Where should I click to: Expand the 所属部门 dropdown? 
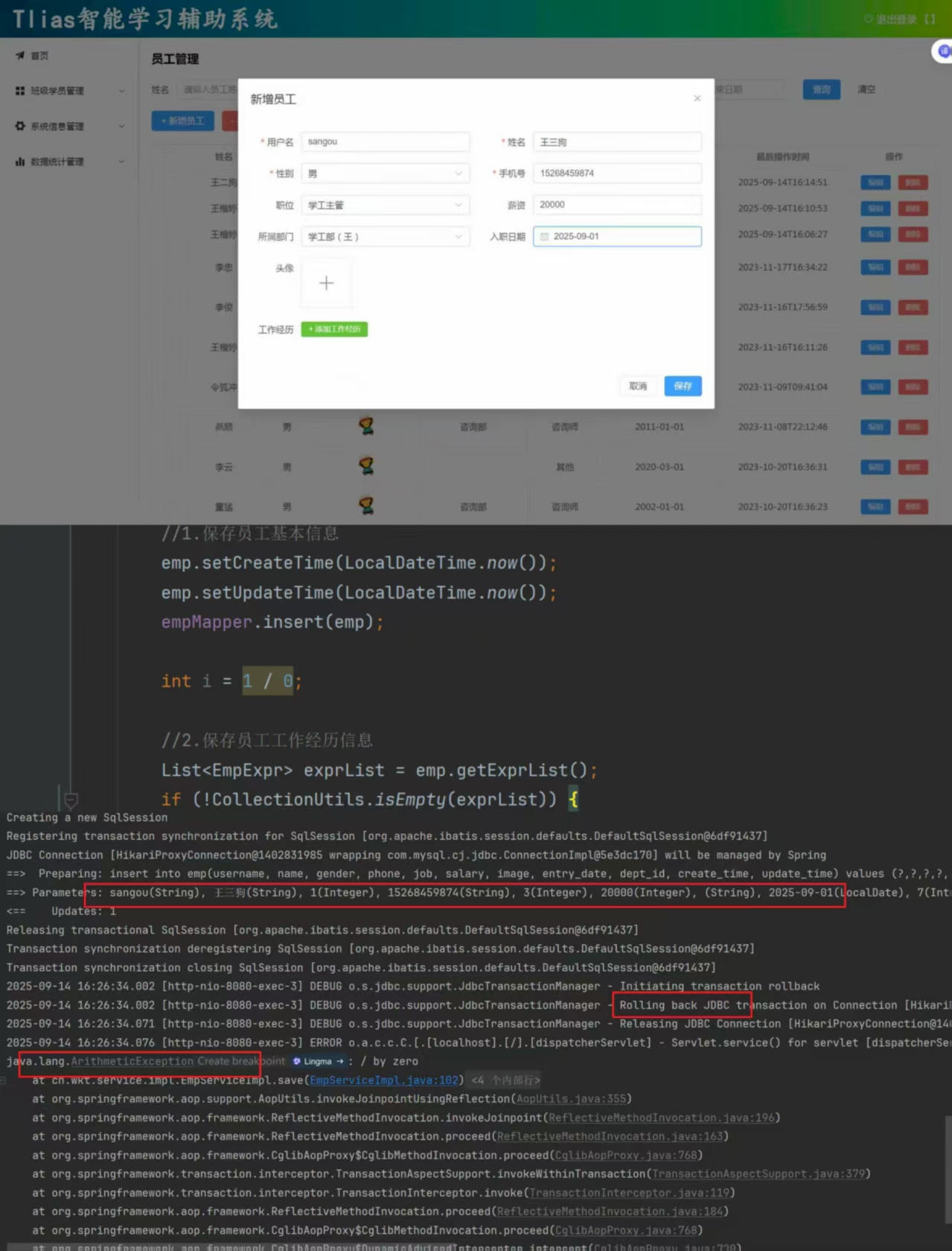pos(385,237)
